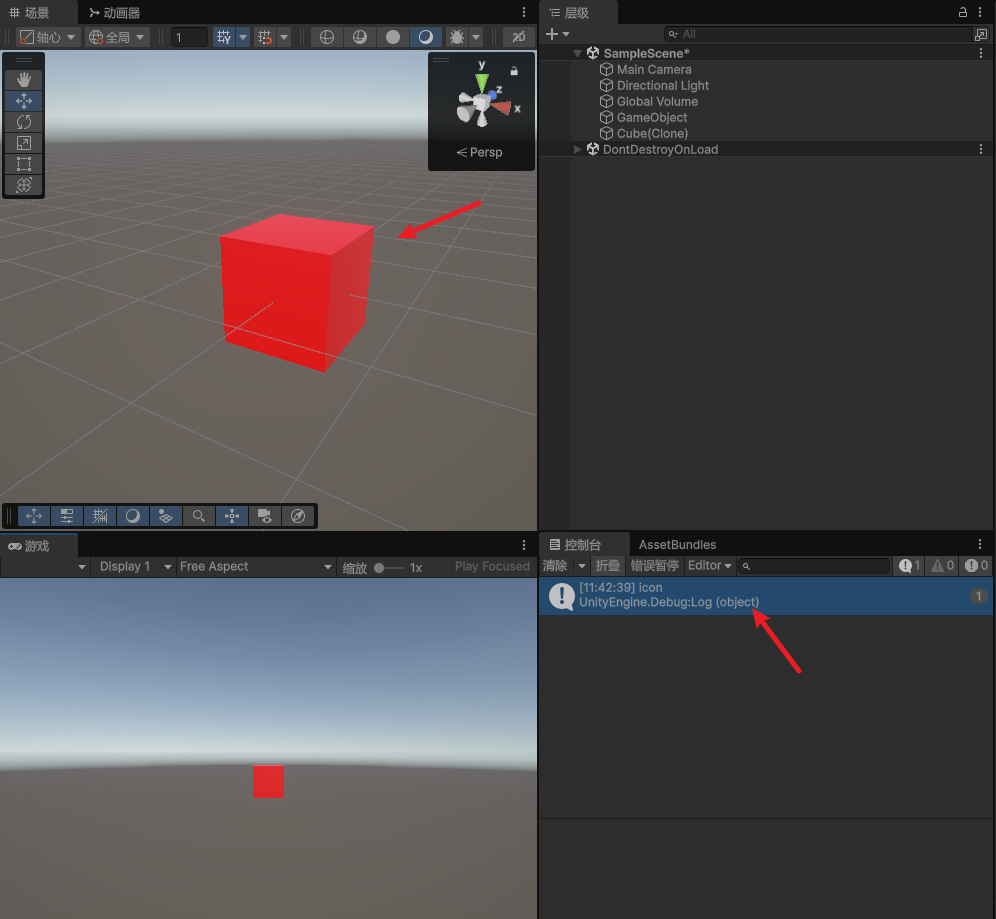Enable 错误暂停 error pause
The height and width of the screenshot is (919, 996).
pos(655,565)
